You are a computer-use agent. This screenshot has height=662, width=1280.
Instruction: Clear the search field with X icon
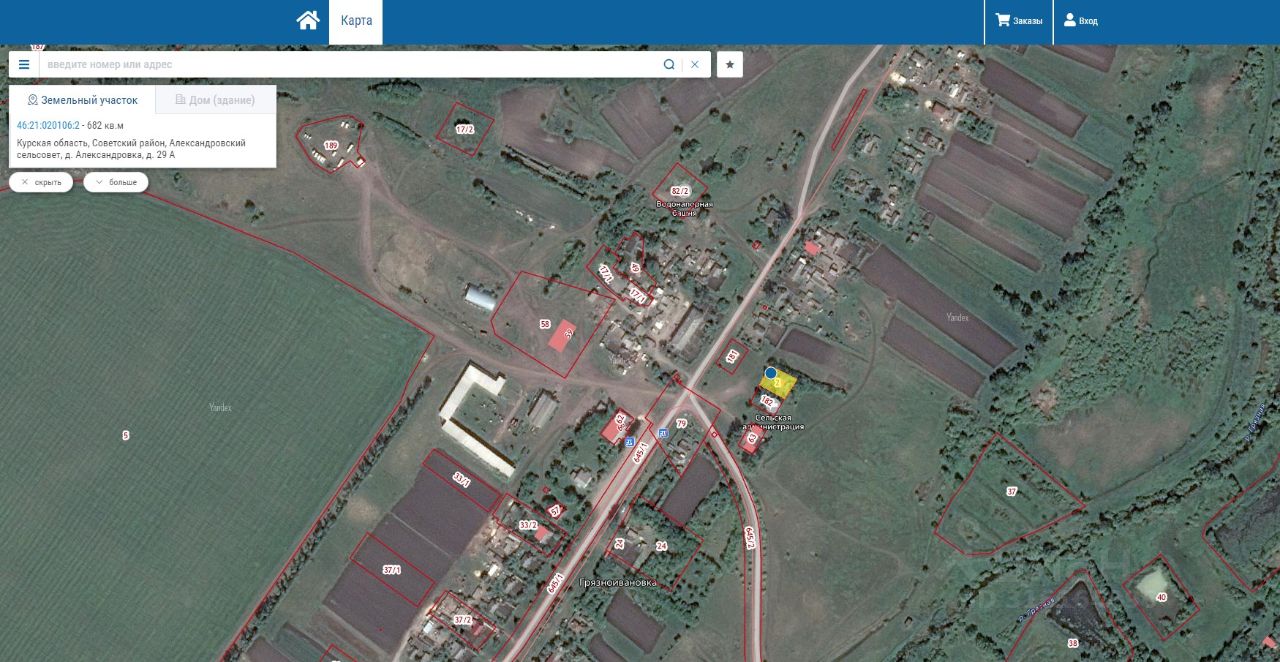[x=695, y=64]
